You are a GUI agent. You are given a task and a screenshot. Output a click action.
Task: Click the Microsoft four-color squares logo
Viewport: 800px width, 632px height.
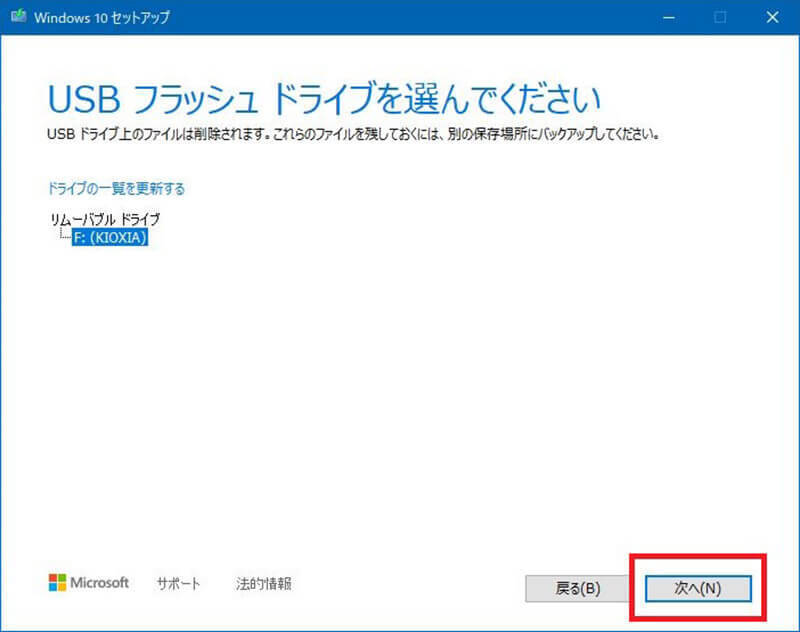pyautogui.click(x=57, y=583)
